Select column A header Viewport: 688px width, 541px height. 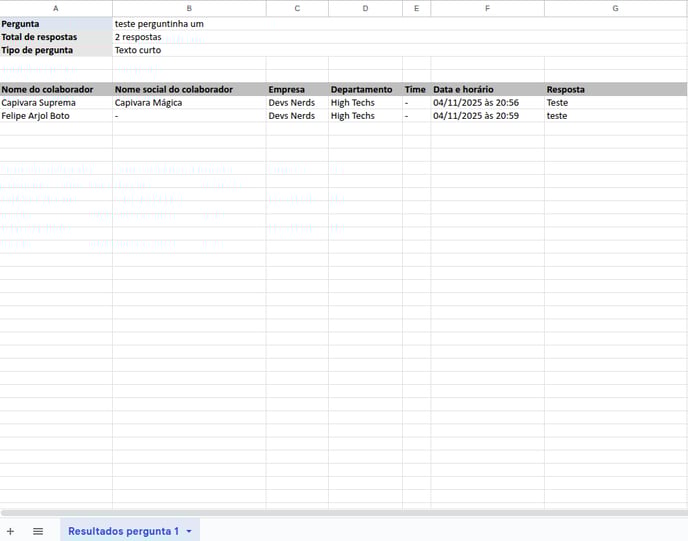(x=55, y=8)
